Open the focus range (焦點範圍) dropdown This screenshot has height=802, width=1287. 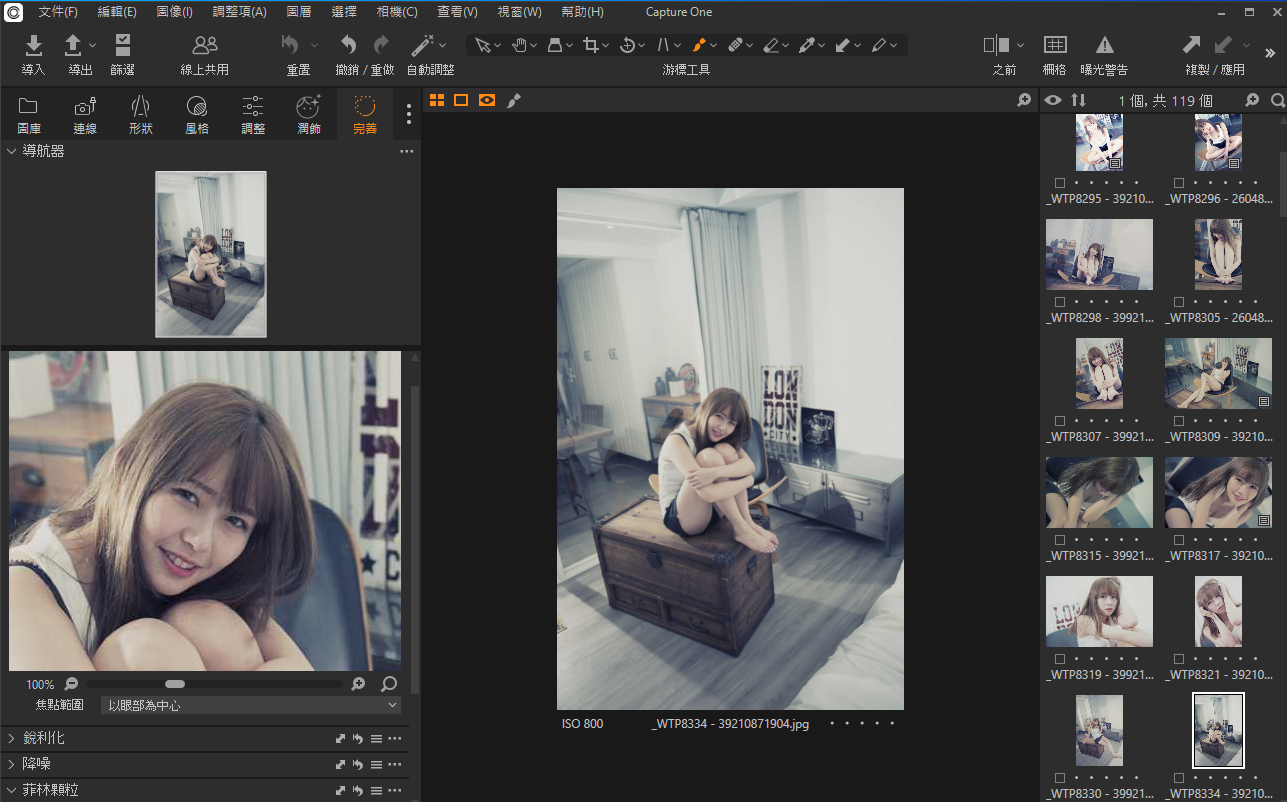(250, 705)
